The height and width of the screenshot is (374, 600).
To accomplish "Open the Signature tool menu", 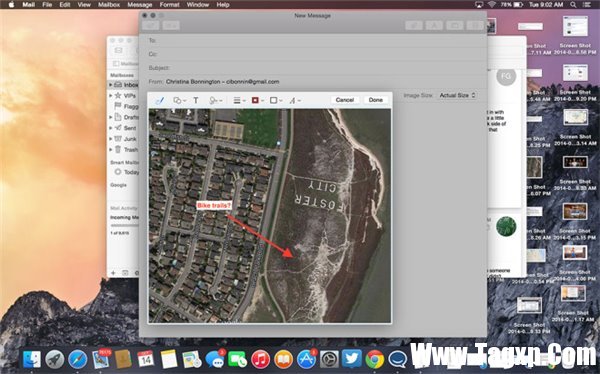I will [x=215, y=100].
